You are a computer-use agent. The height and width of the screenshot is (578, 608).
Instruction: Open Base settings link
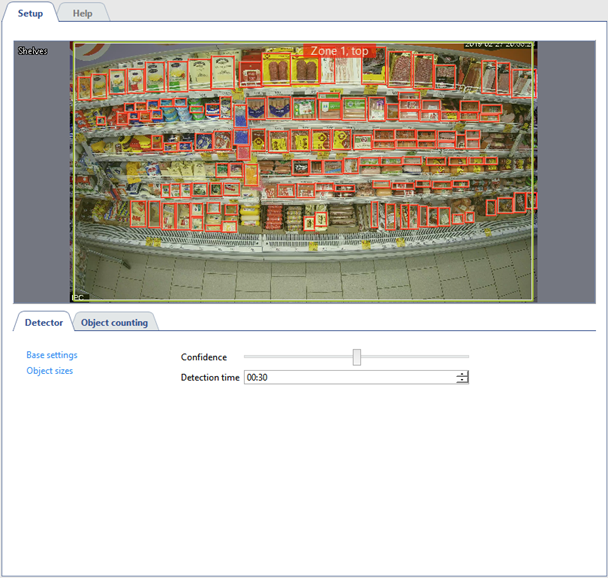click(x=52, y=355)
